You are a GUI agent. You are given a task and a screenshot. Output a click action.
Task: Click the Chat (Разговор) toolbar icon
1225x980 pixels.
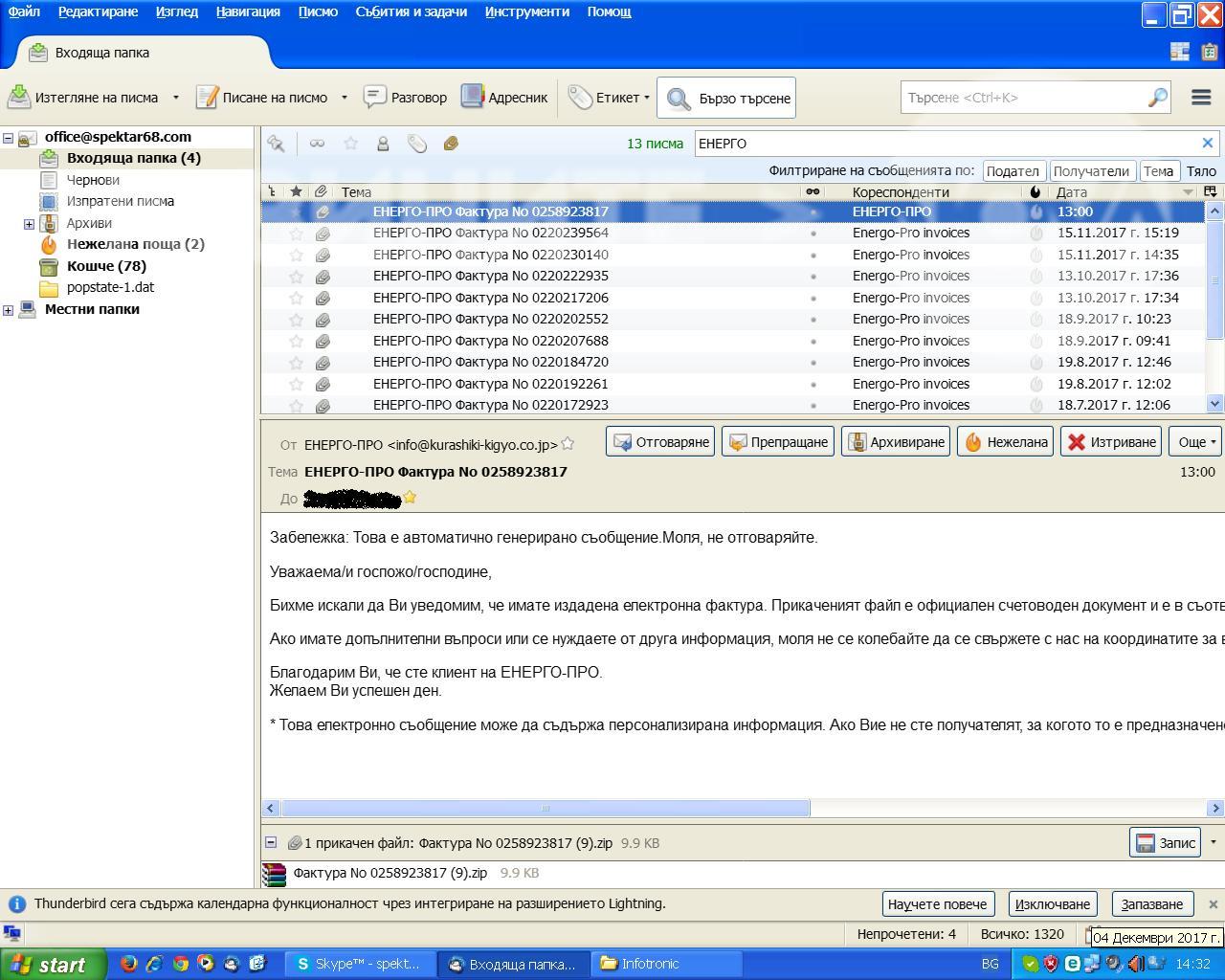click(x=374, y=97)
